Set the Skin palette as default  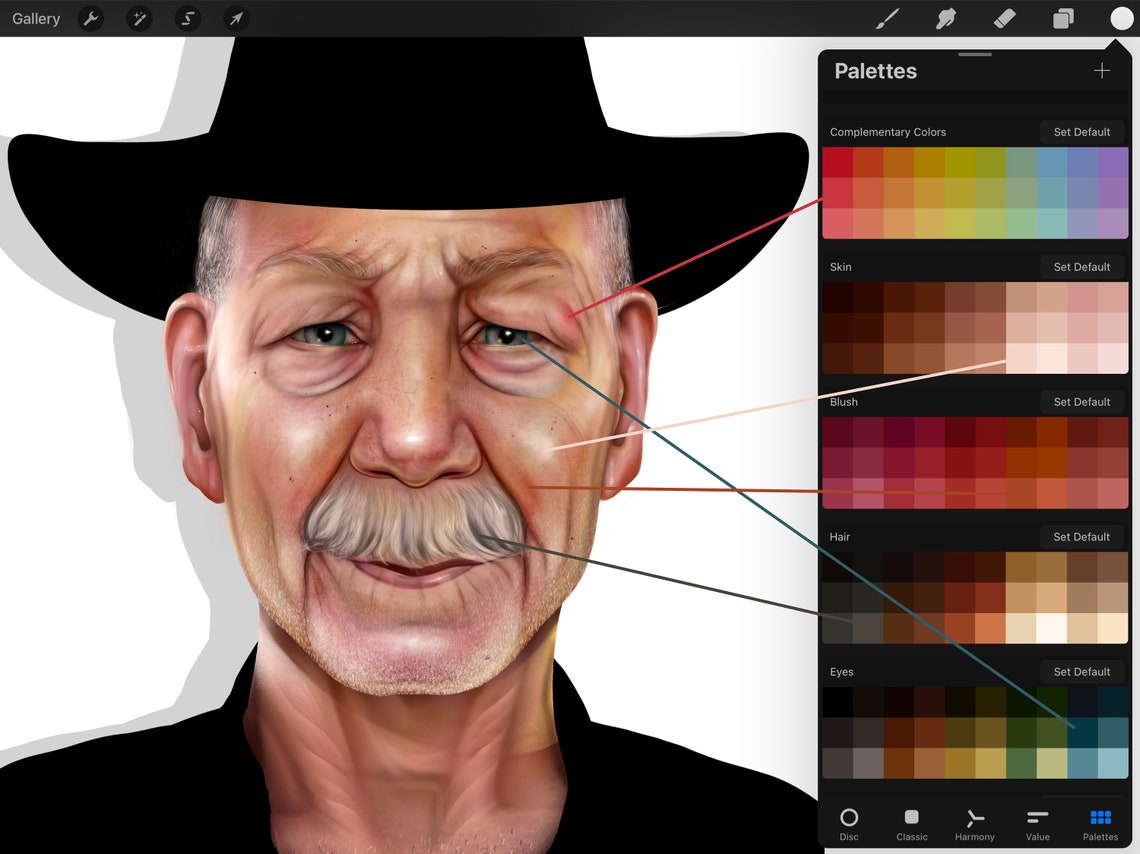tap(1081, 267)
